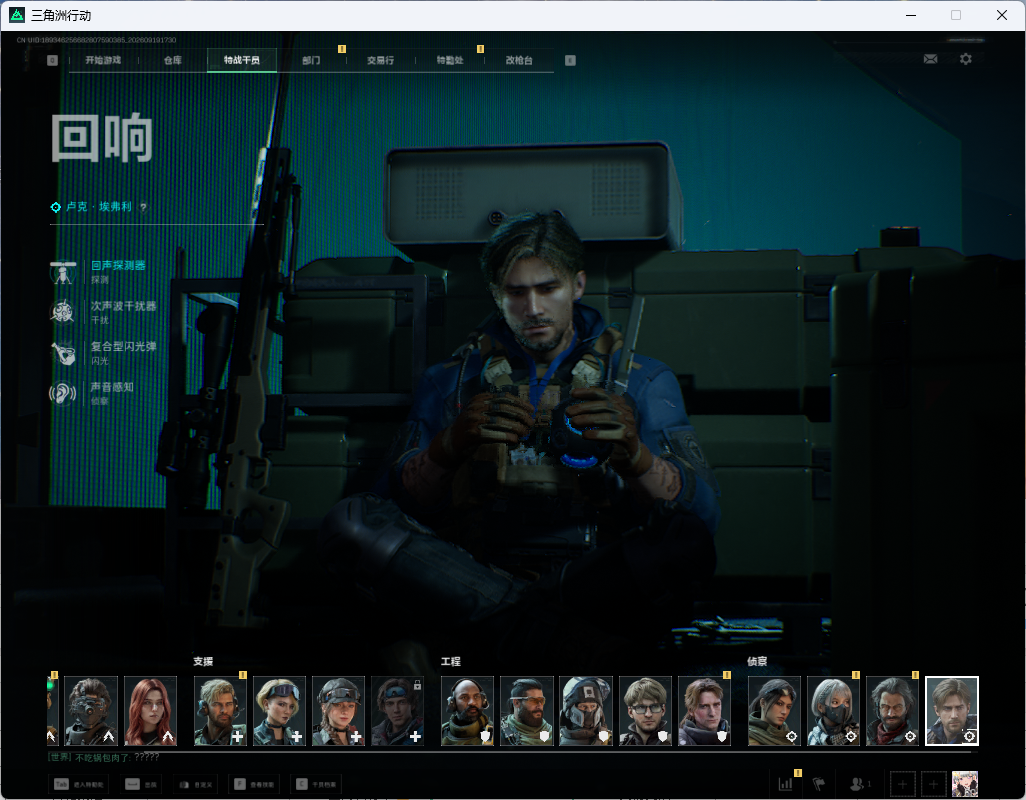This screenshot has height=800, width=1026.
Task: Select the blonde support operator with goggles
Action: point(279,711)
